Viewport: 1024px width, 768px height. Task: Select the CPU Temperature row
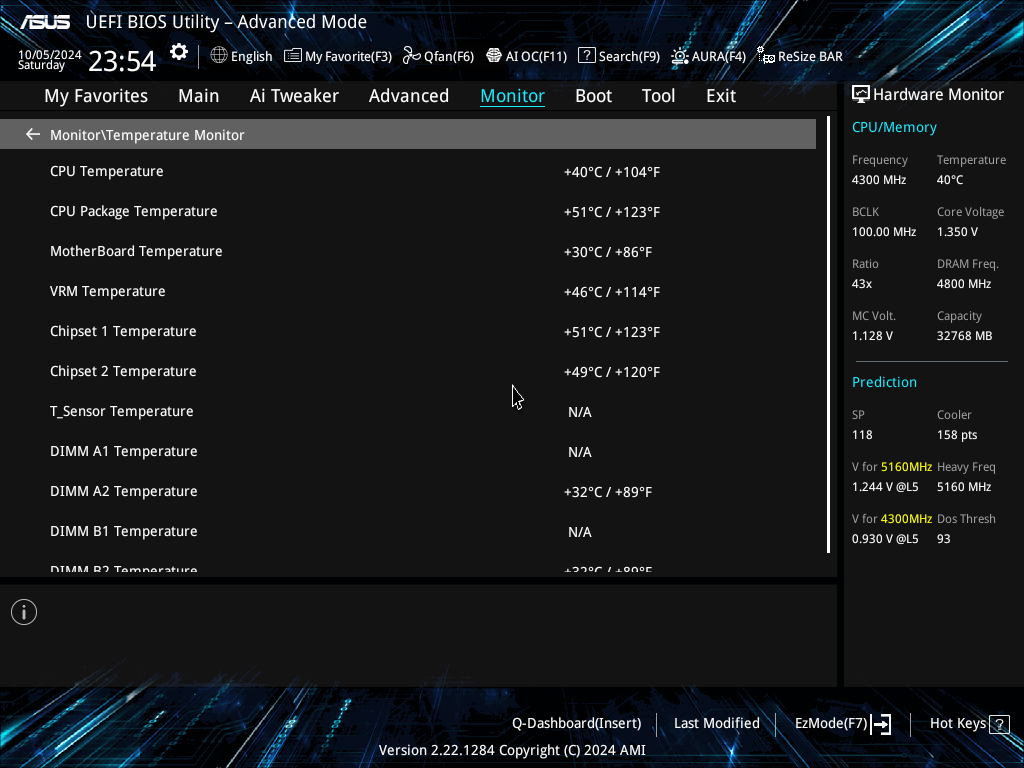(x=408, y=172)
